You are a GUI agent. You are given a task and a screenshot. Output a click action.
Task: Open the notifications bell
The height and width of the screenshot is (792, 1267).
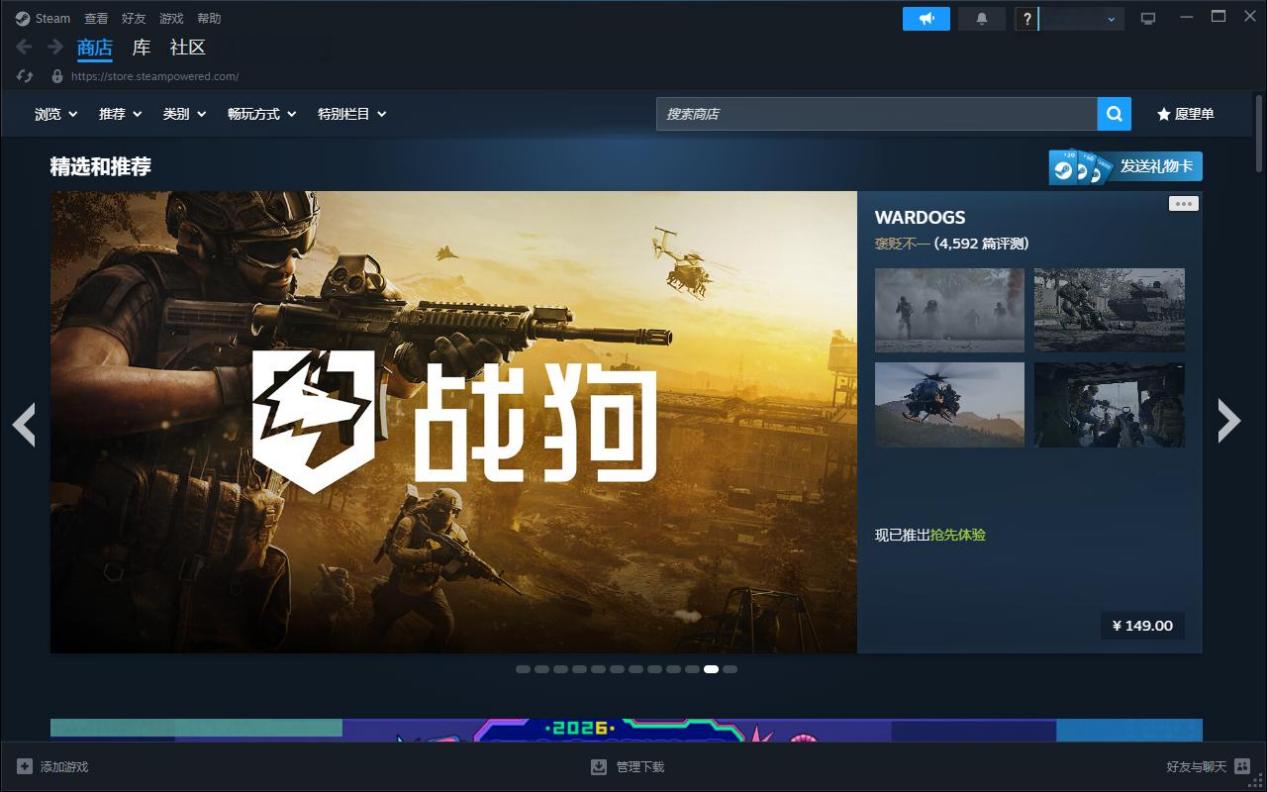982,18
